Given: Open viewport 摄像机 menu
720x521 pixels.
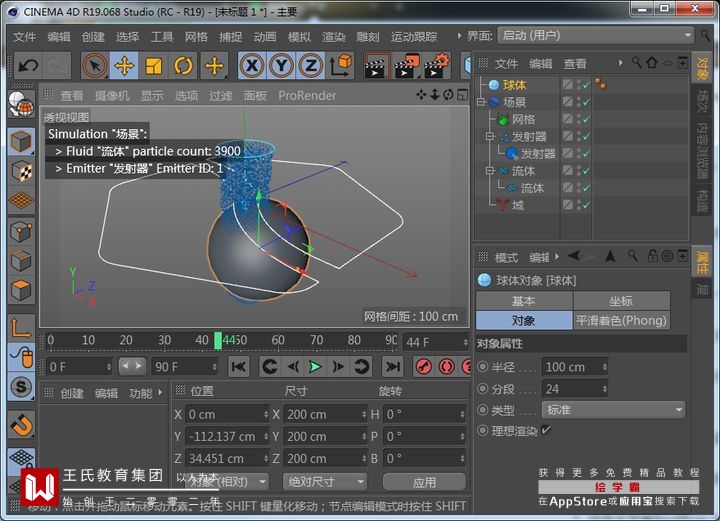Looking at the screenshot, I should [112, 95].
